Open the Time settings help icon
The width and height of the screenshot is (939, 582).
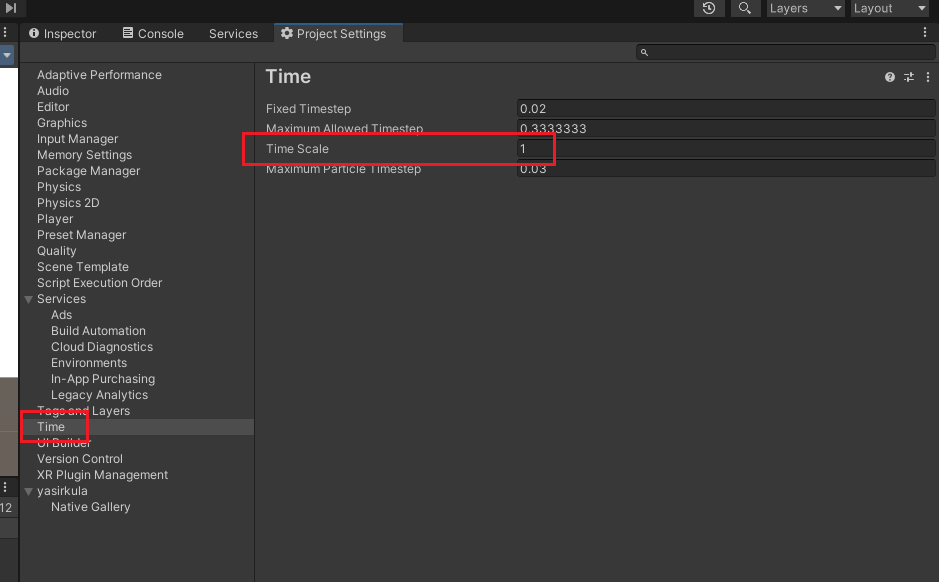click(890, 77)
